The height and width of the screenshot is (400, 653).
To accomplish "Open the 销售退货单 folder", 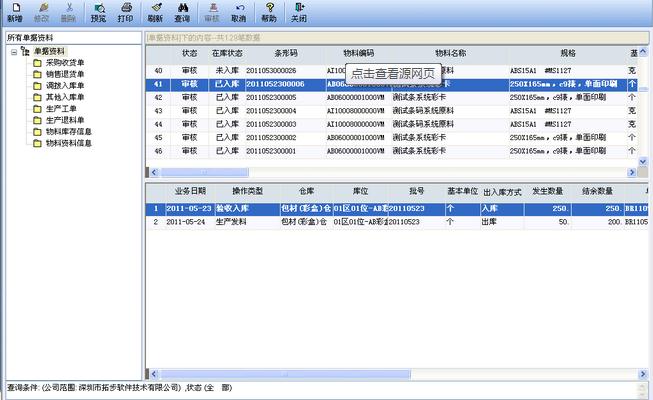I will tap(65, 74).
